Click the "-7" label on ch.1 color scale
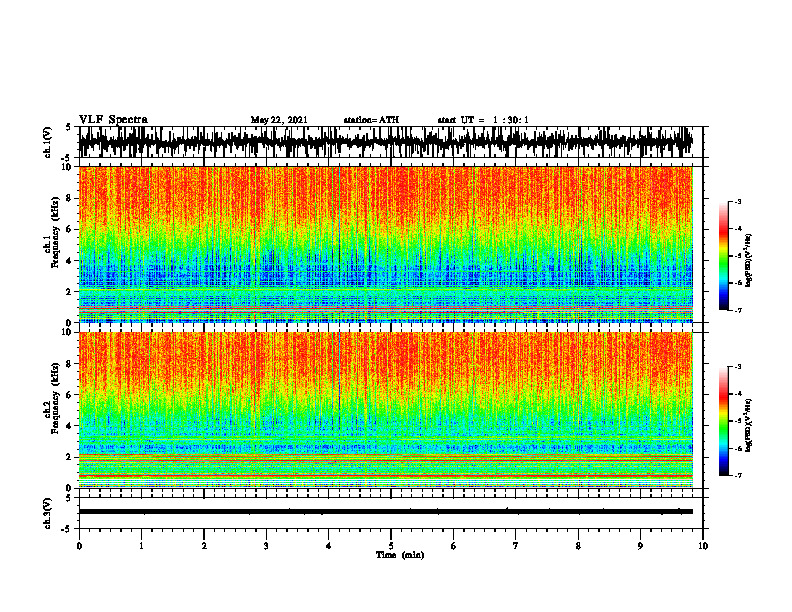This screenshot has height=612, width=792. 738,310
